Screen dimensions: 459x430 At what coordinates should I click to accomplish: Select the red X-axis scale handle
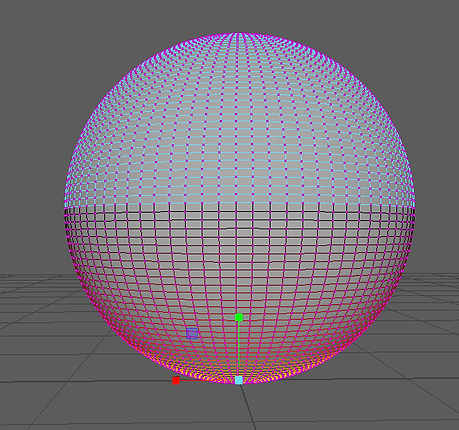pos(176,380)
